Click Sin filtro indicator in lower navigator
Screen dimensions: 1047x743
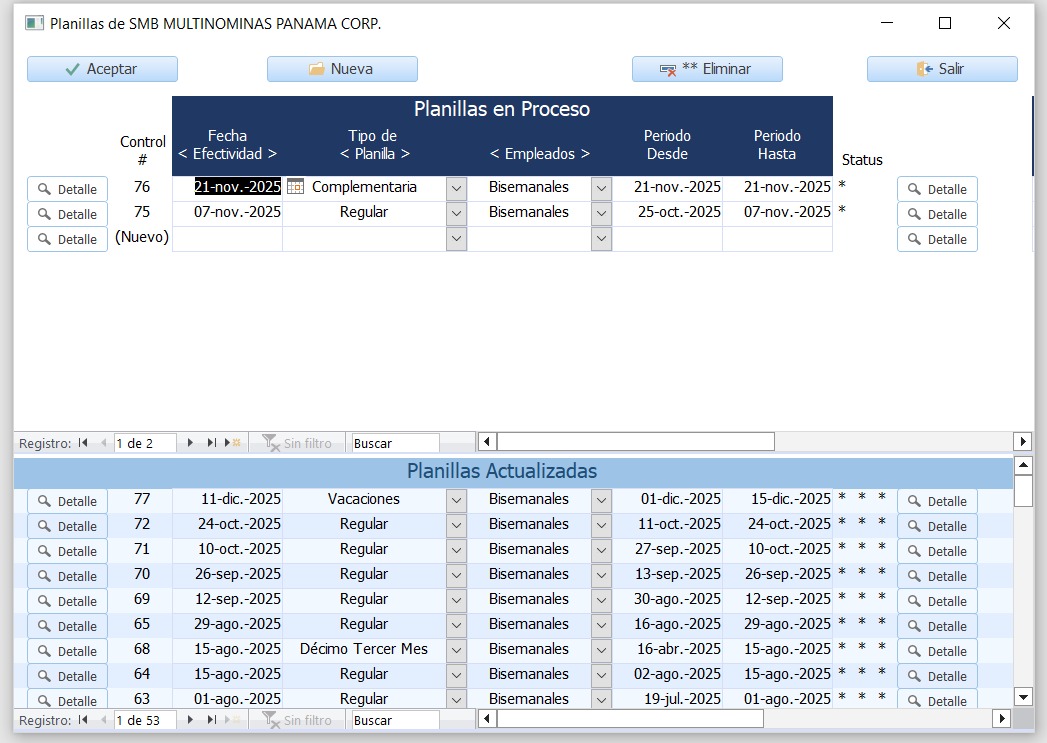297,720
